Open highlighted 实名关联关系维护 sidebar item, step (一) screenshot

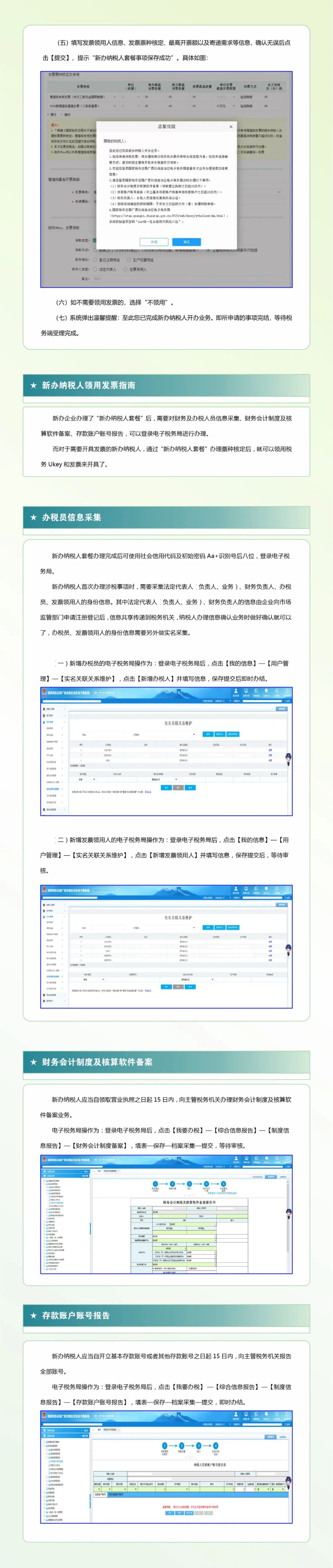tap(52, 789)
